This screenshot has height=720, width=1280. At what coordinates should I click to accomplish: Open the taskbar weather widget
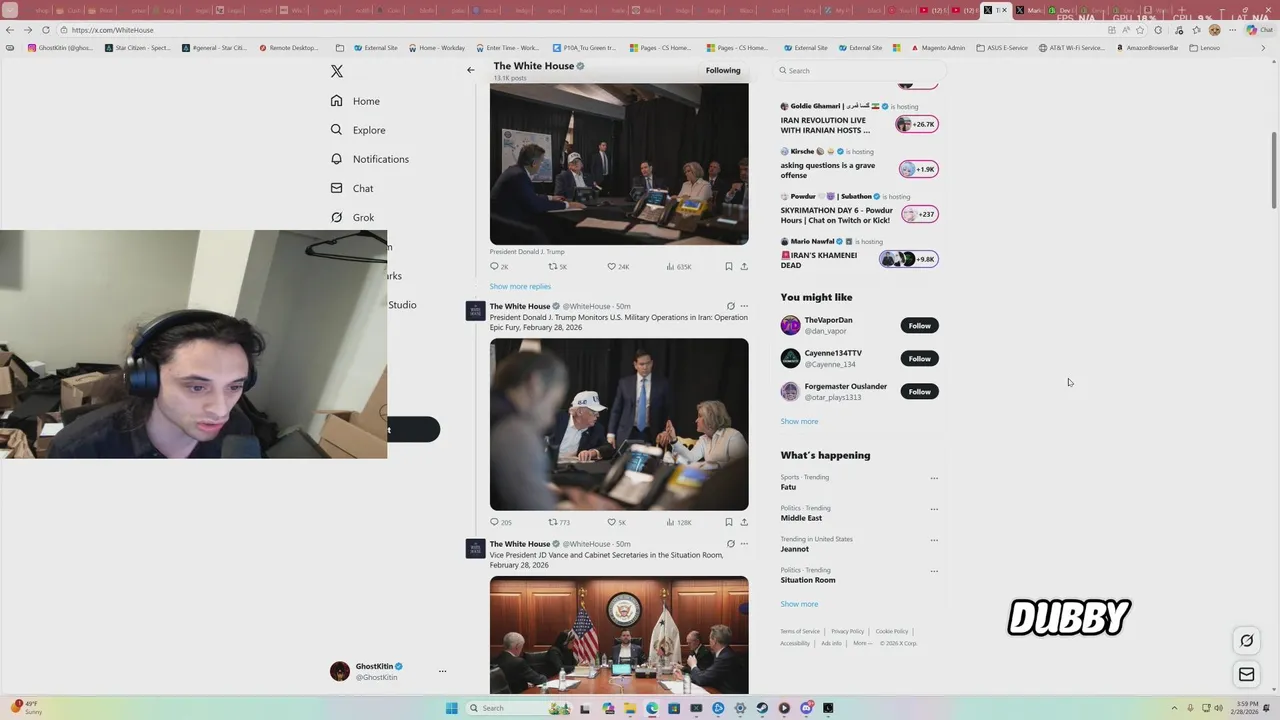click(x=28, y=708)
